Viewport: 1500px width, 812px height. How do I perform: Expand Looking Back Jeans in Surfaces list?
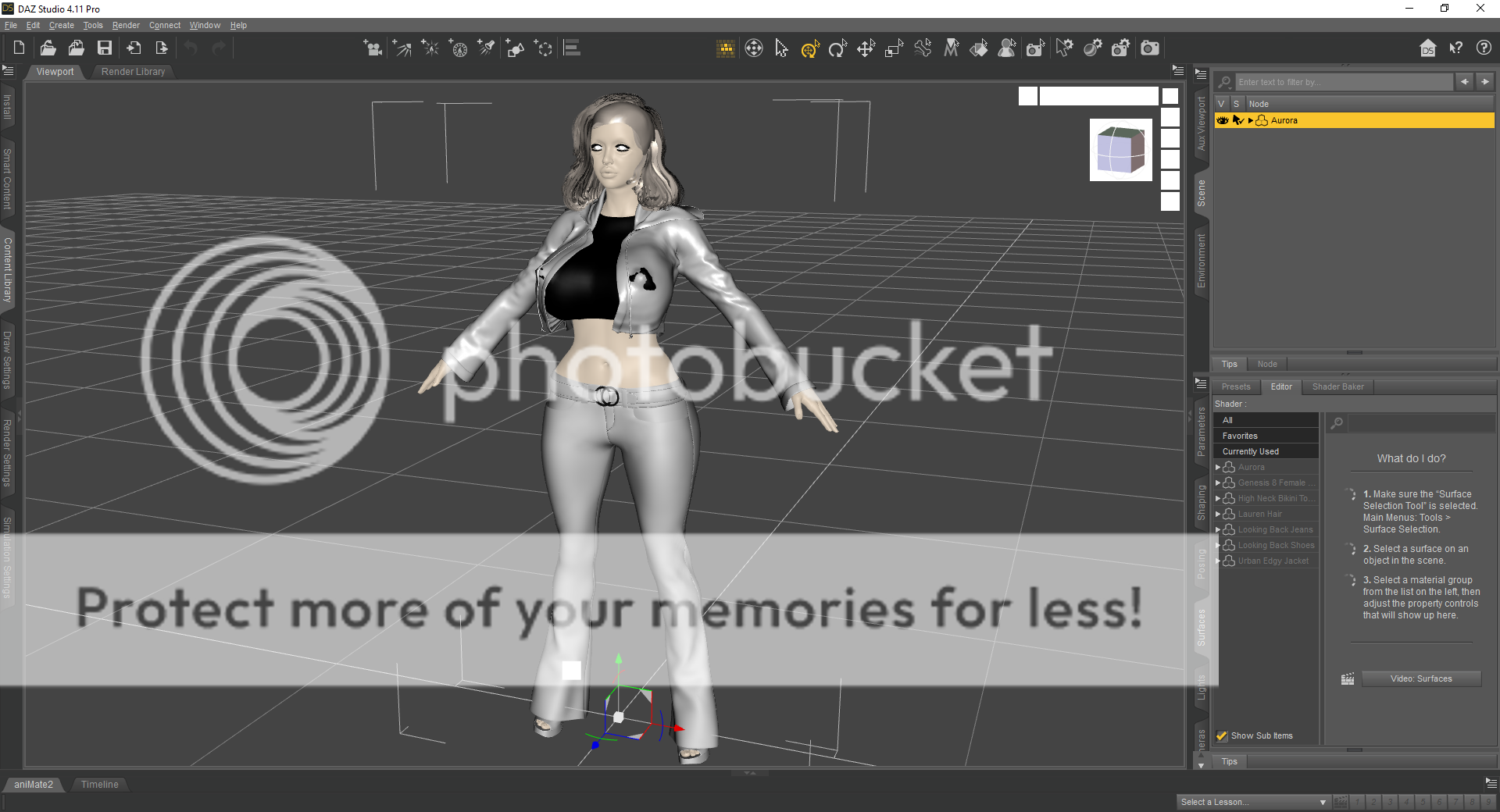pos(1218,529)
